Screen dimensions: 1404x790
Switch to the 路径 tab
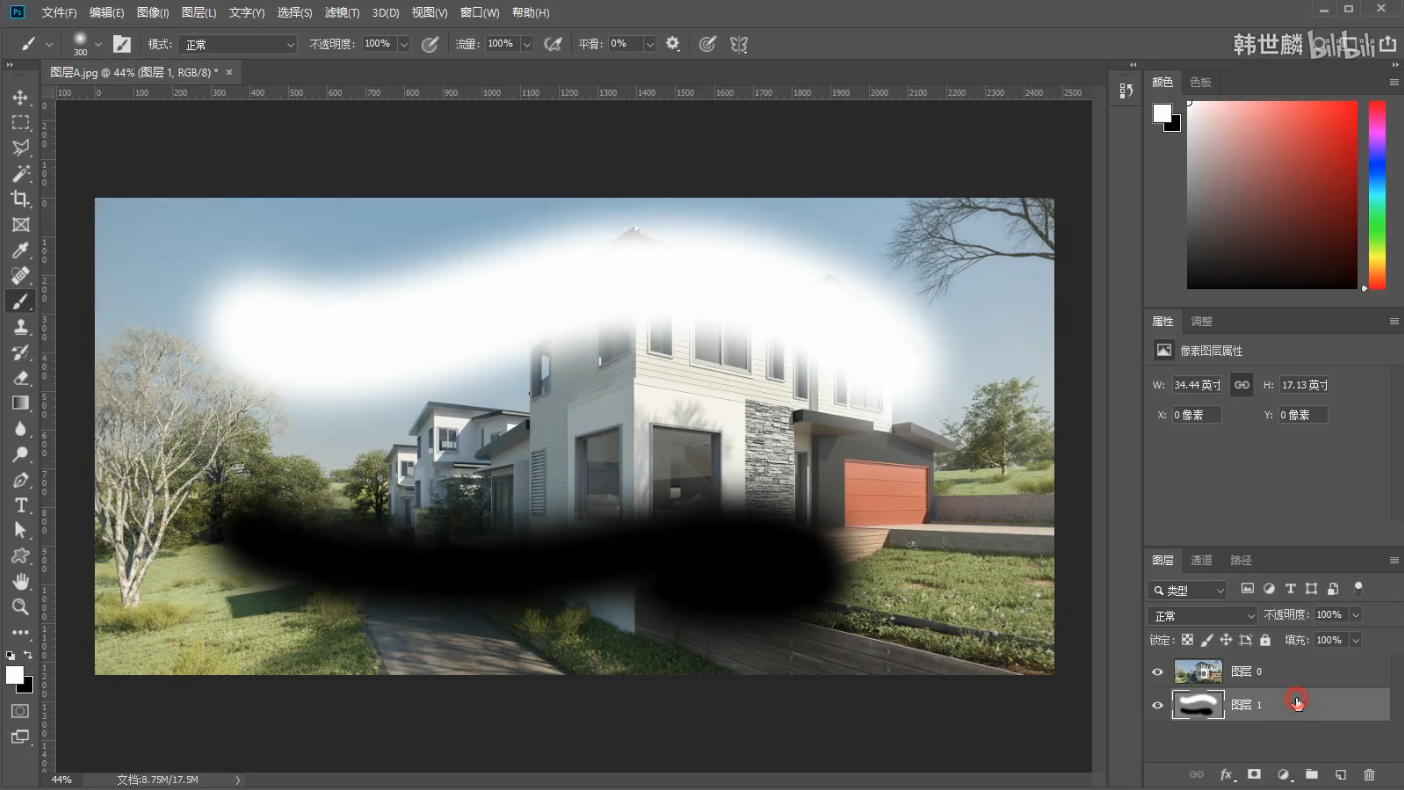click(1240, 560)
